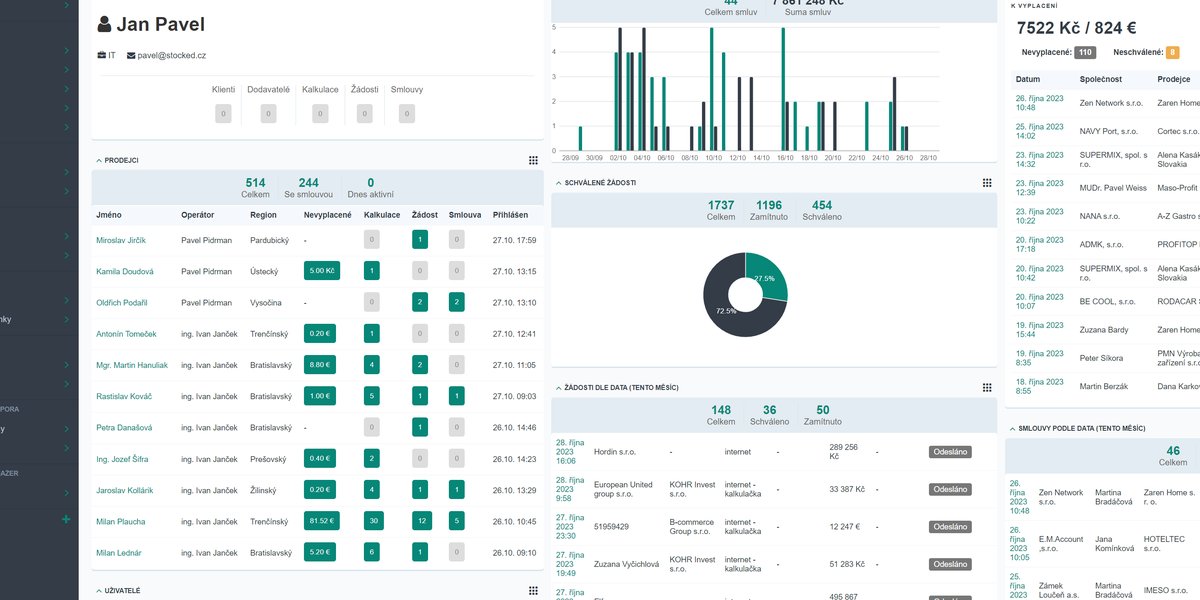
Task: Click the user icon beside Jan Pavel
Action: [105, 25]
